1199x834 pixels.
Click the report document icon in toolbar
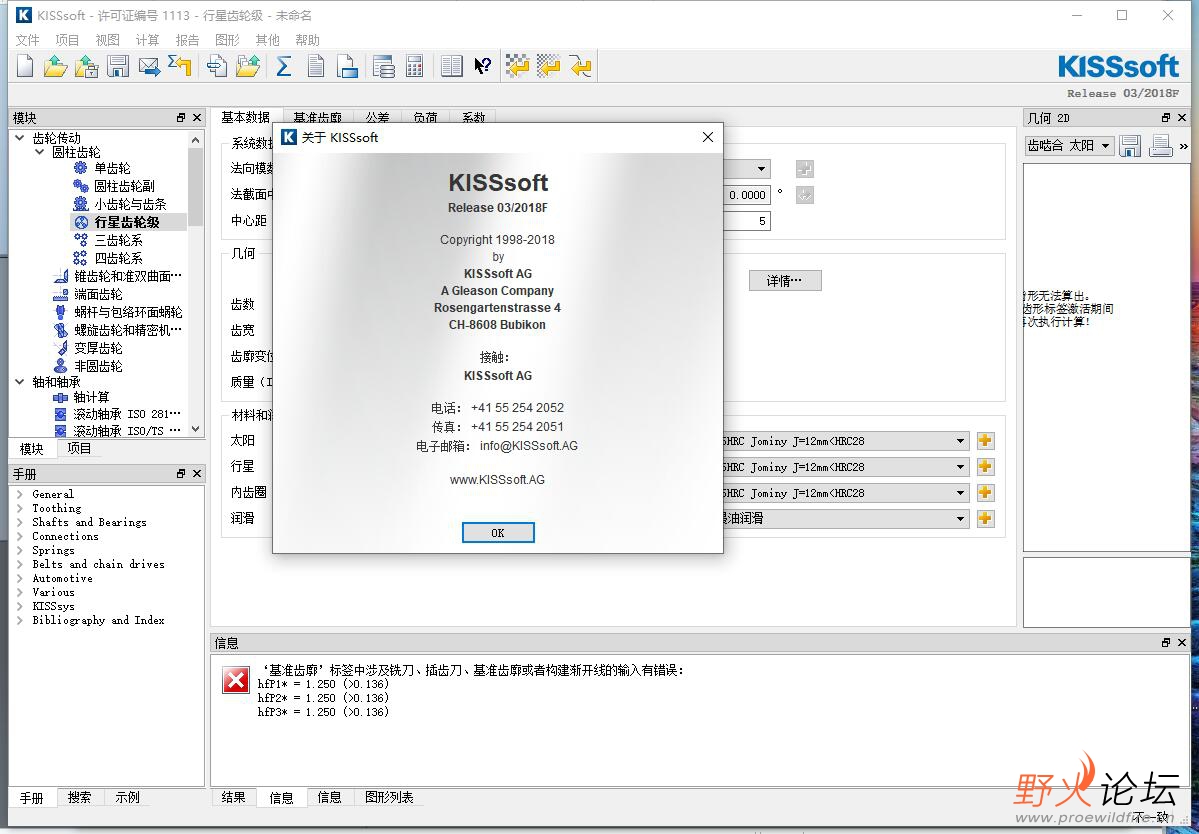click(315, 67)
